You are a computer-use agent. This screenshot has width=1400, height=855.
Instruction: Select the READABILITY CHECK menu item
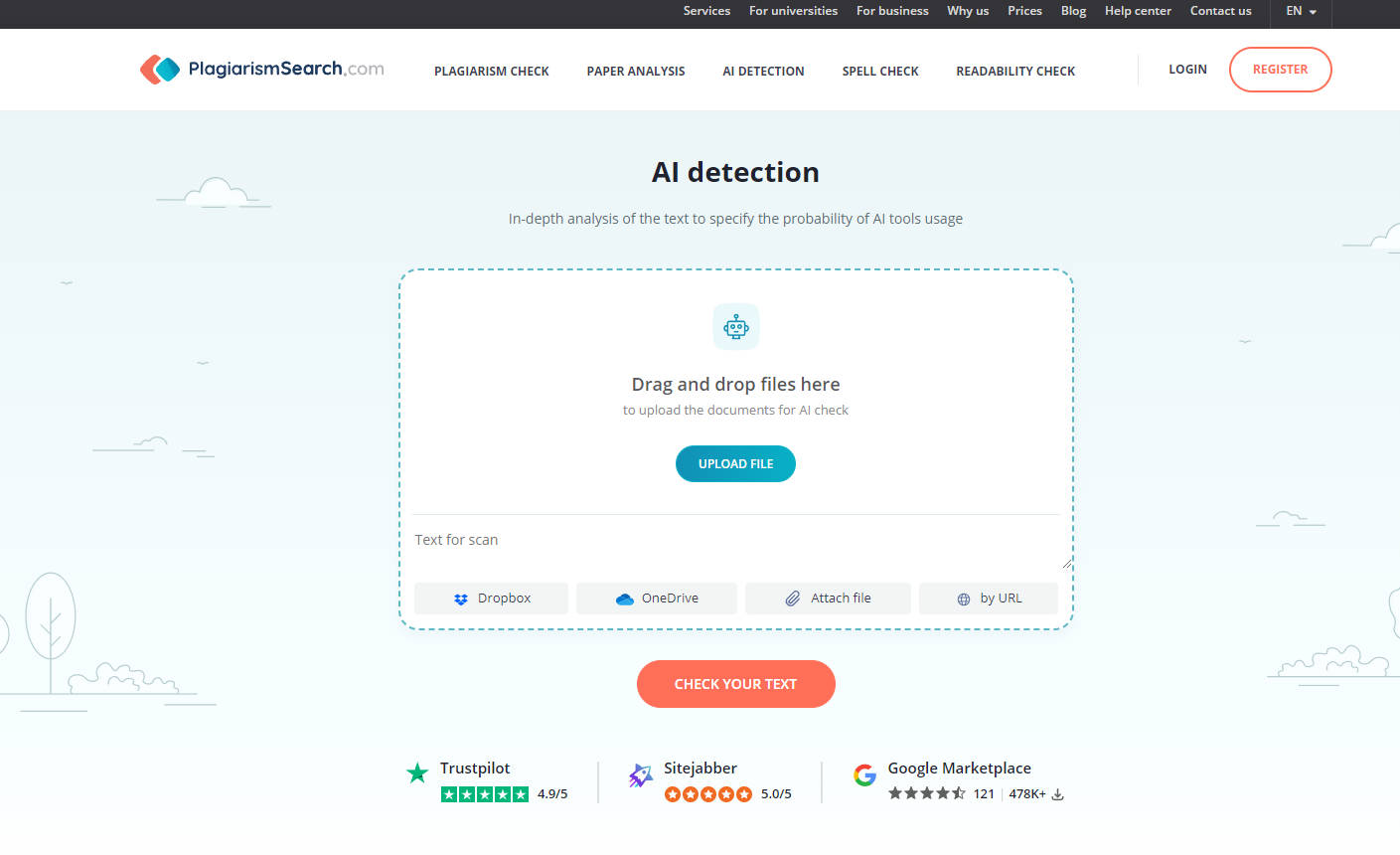point(1014,71)
